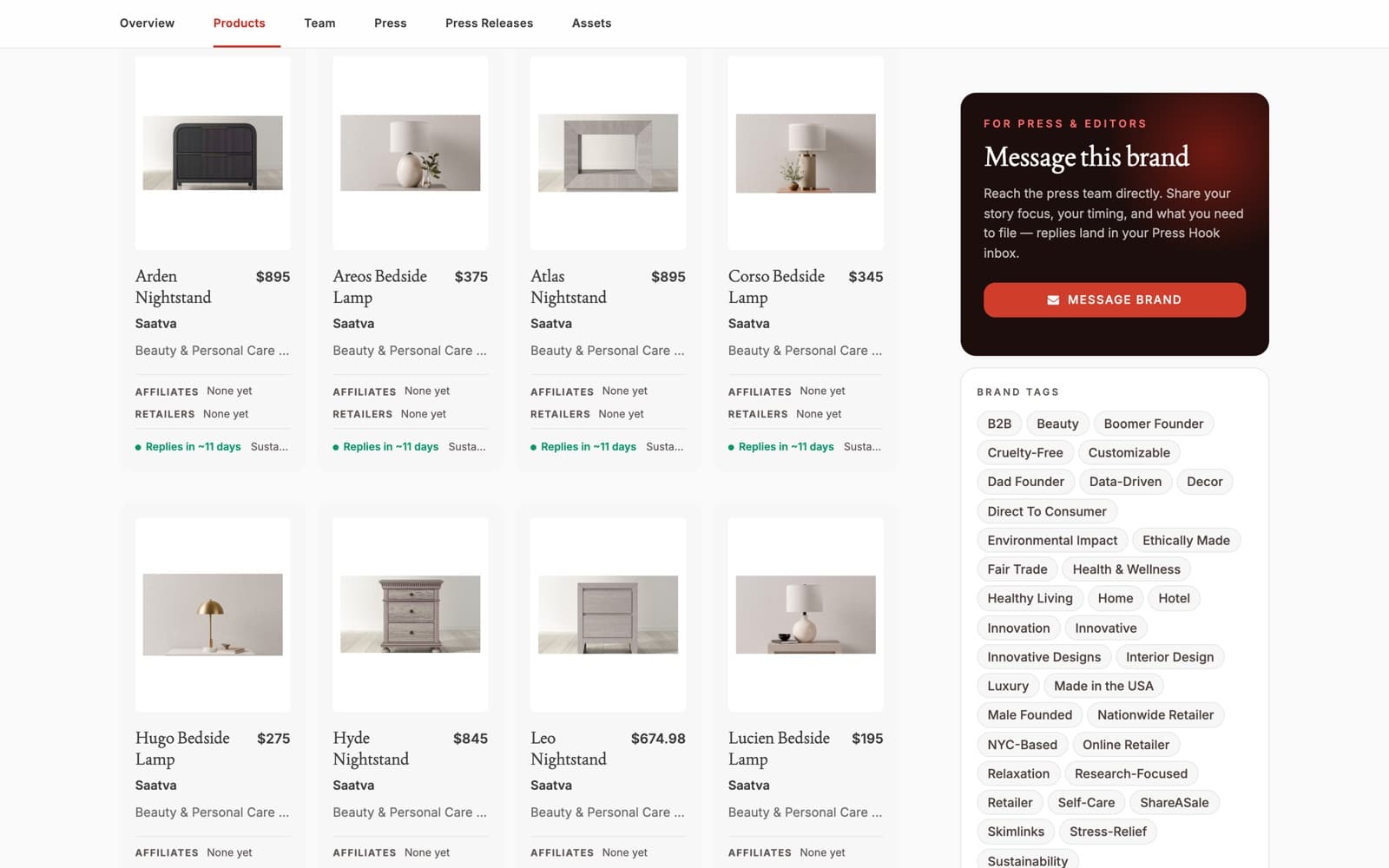This screenshot has height=868, width=1389.
Task: Click the $674.98 price of Leo Nightstand
Action: pos(658,739)
